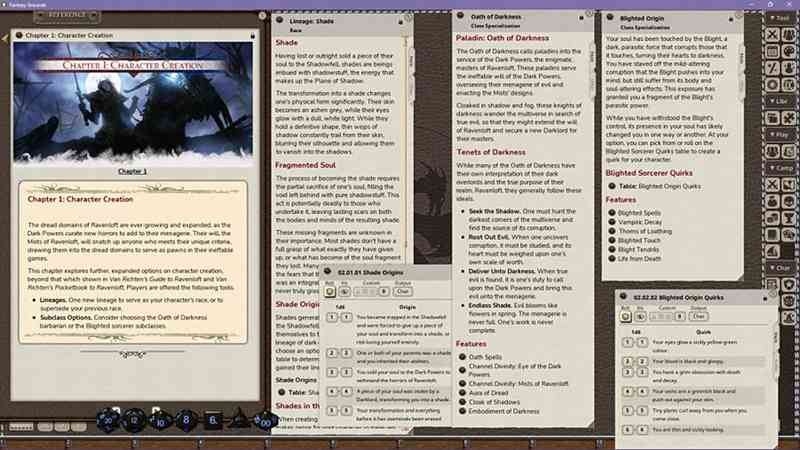The image size is (800, 450).
Task: Pick the d12 die
Action: pyautogui.click(x=135, y=421)
